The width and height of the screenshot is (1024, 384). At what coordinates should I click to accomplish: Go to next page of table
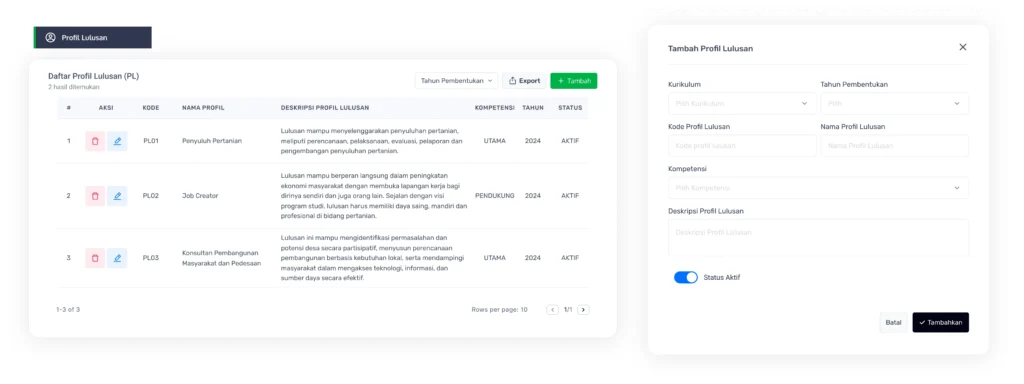583,310
